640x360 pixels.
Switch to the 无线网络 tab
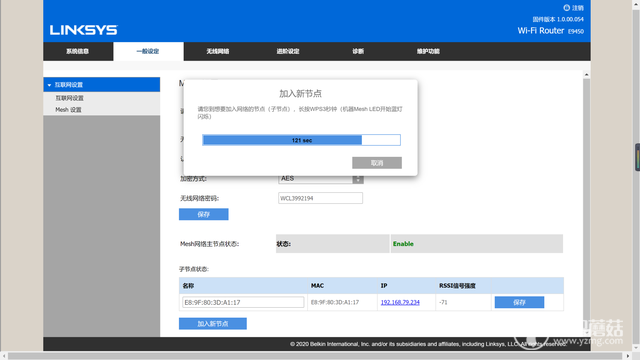point(218,51)
